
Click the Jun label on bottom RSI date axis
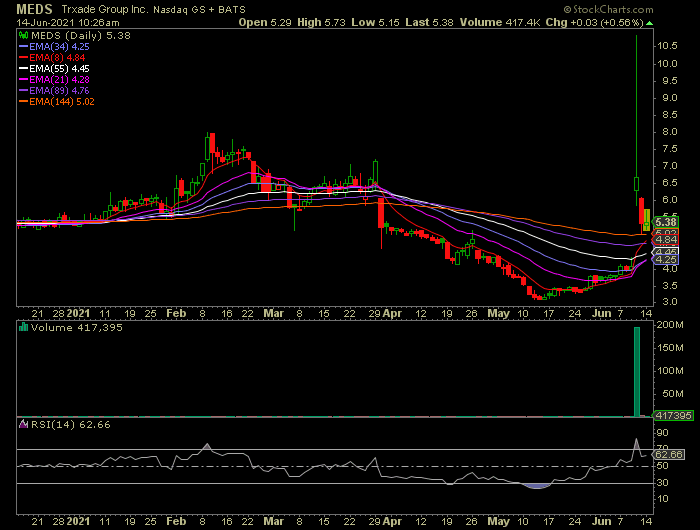(601, 522)
